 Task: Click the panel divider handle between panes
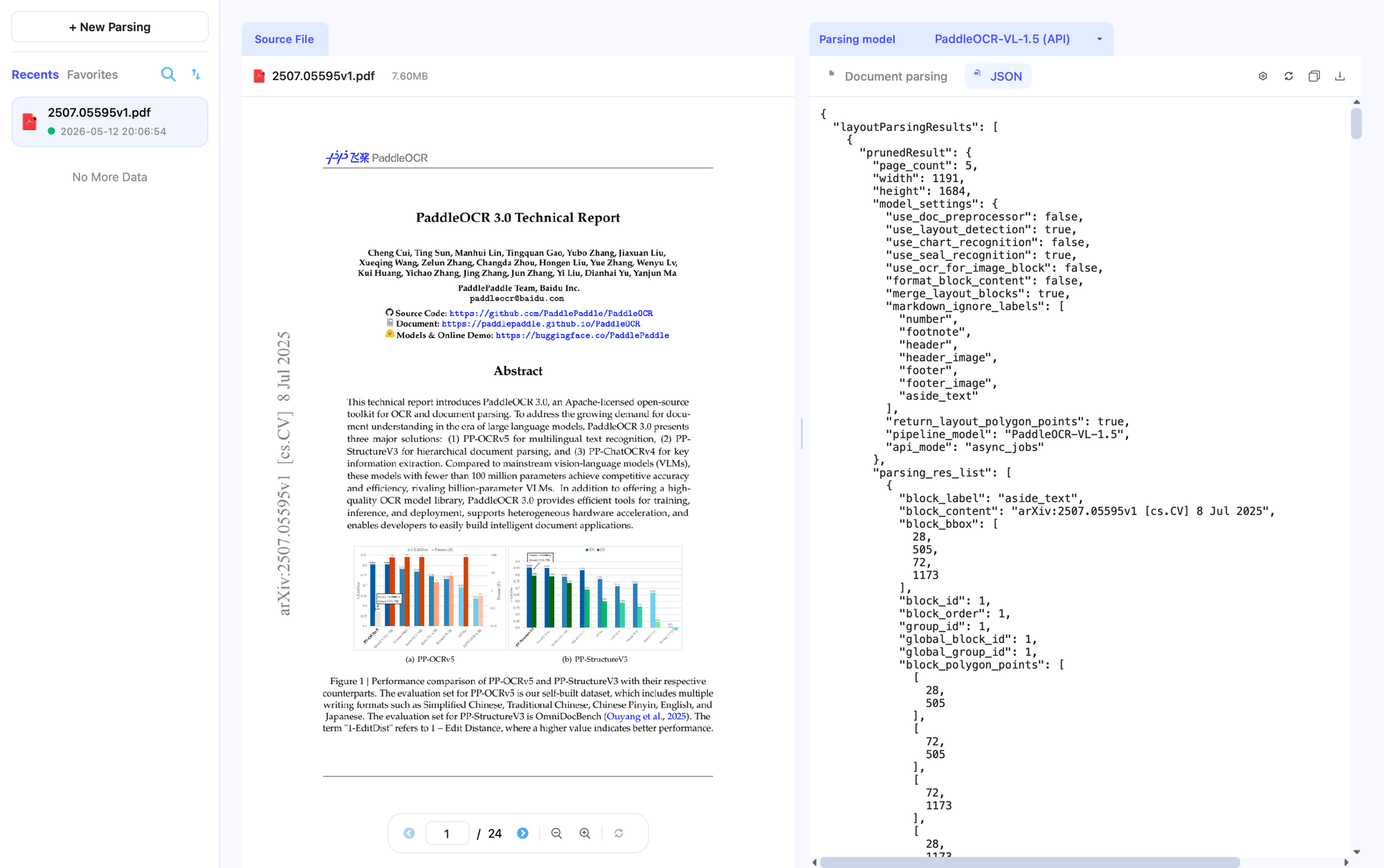pyautogui.click(x=801, y=434)
